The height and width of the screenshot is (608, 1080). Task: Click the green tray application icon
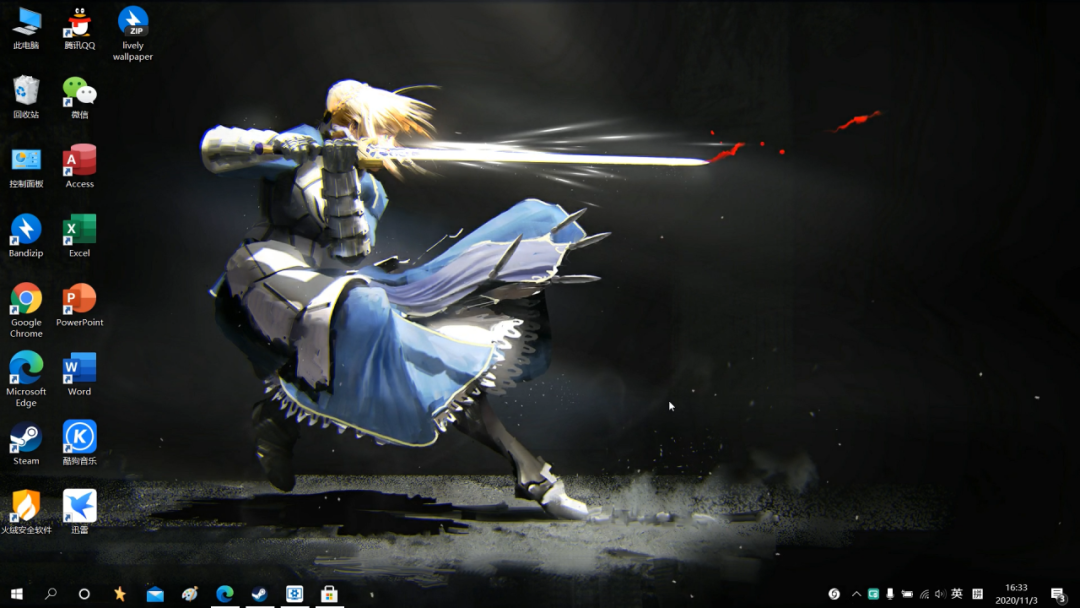tap(873, 594)
